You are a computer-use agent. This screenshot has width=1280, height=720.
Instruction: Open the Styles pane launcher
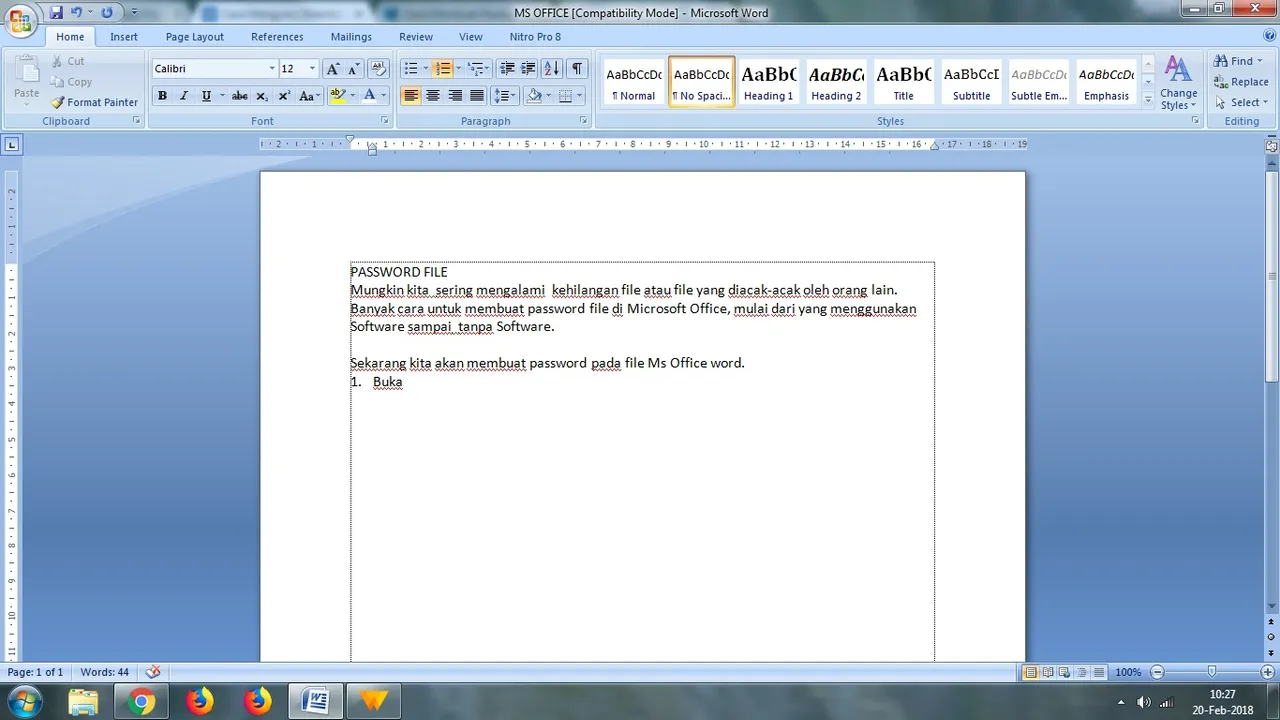pyautogui.click(x=1195, y=121)
